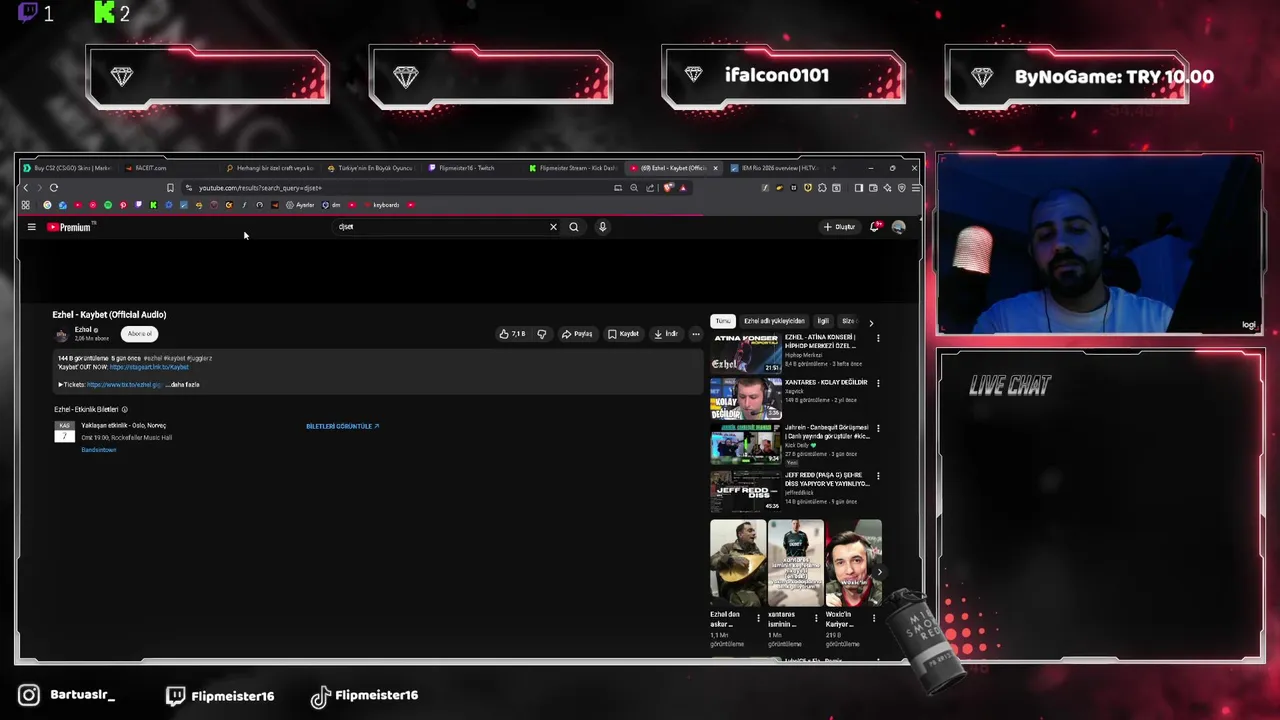Click the YouTube Premium logo
Image resolution: width=1280 pixels, height=720 pixels.
[69, 227]
